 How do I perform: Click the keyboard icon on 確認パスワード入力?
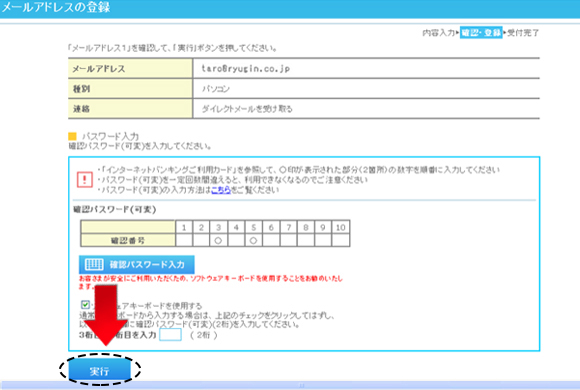(x=94, y=265)
